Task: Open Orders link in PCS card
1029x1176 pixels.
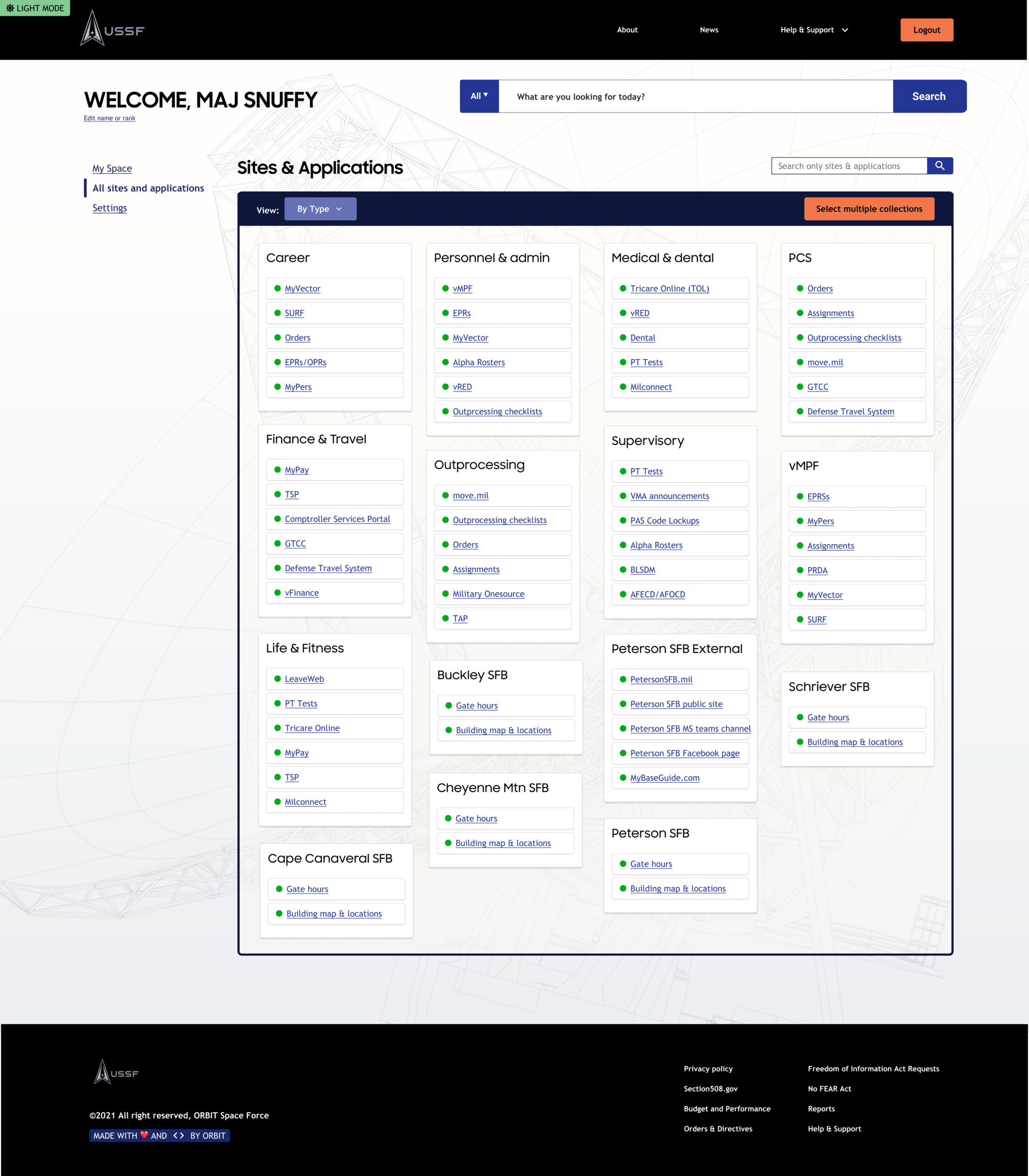Action: [820, 289]
